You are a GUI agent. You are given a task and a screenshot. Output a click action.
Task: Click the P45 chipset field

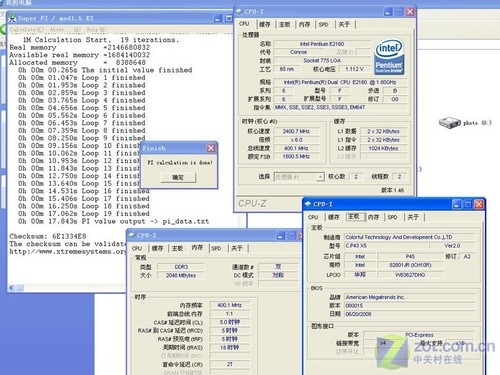point(410,256)
